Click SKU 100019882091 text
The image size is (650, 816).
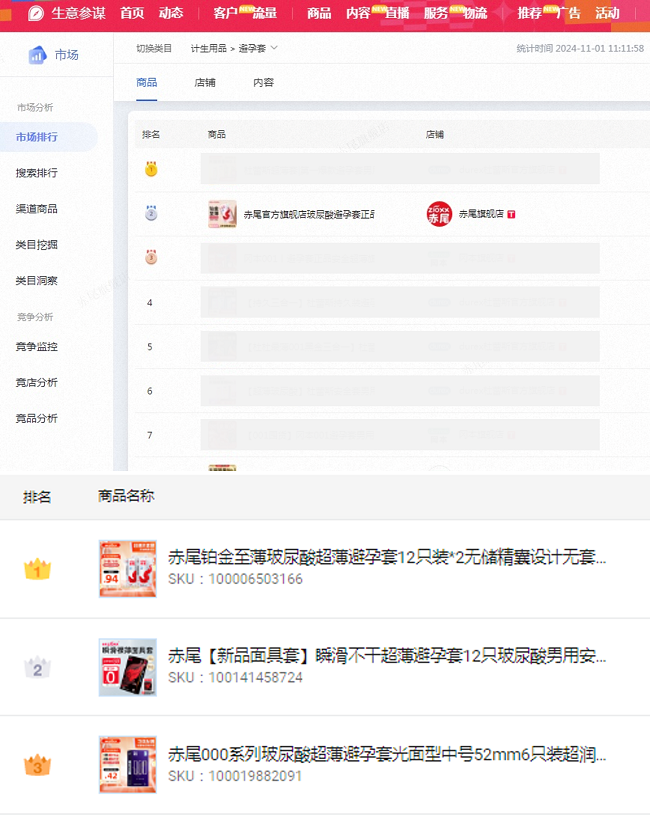[235, 776]
